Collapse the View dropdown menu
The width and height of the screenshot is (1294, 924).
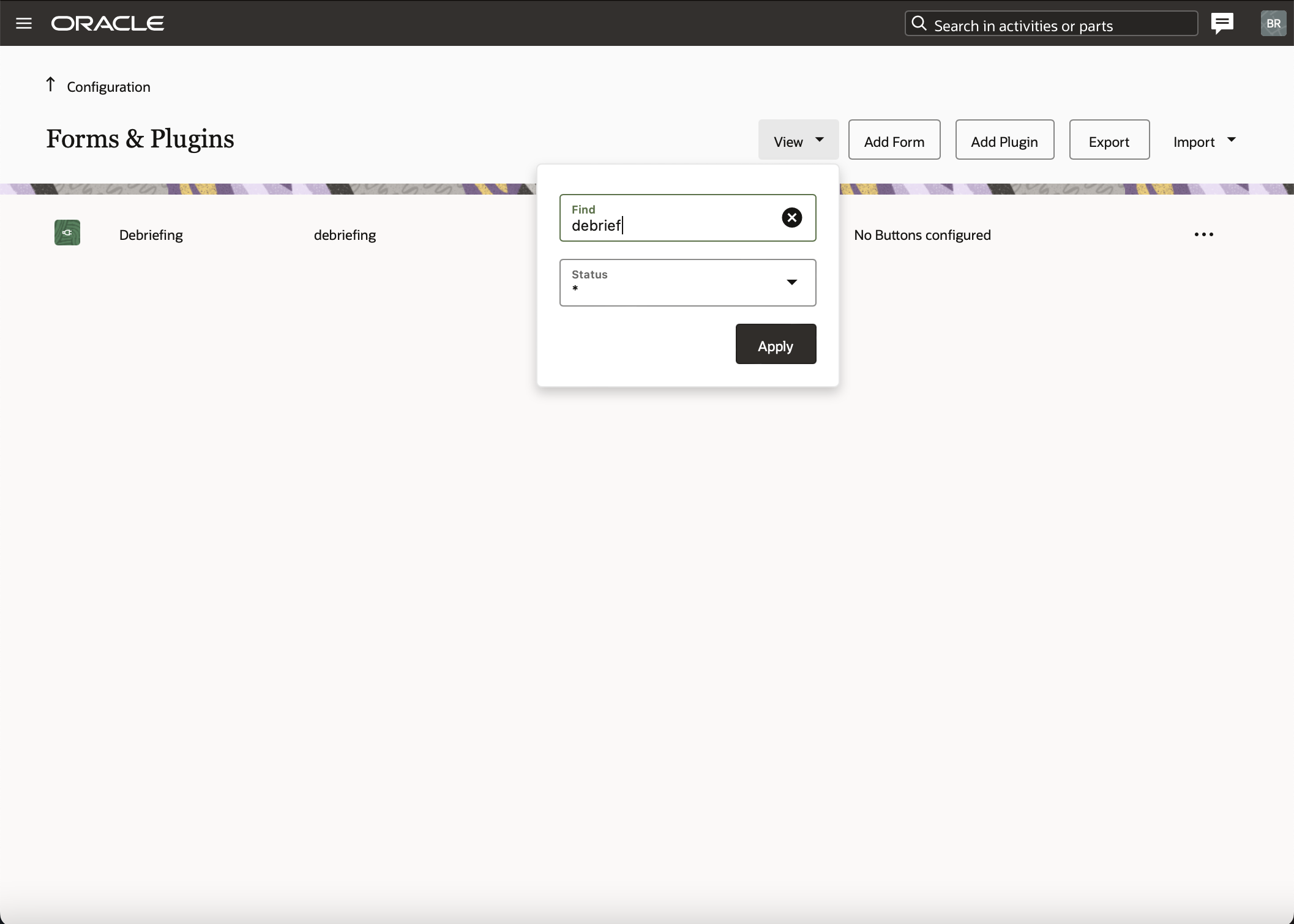[x=798, y=140]
